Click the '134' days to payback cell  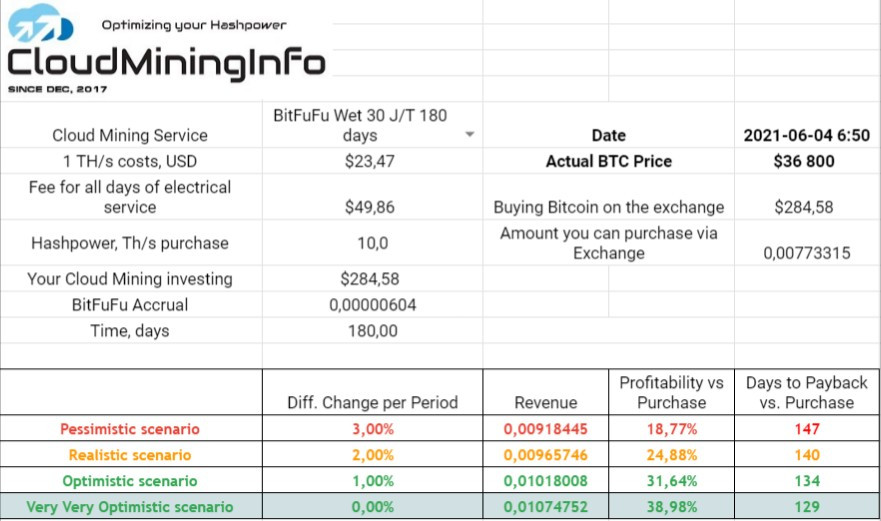tap(807, 481)
